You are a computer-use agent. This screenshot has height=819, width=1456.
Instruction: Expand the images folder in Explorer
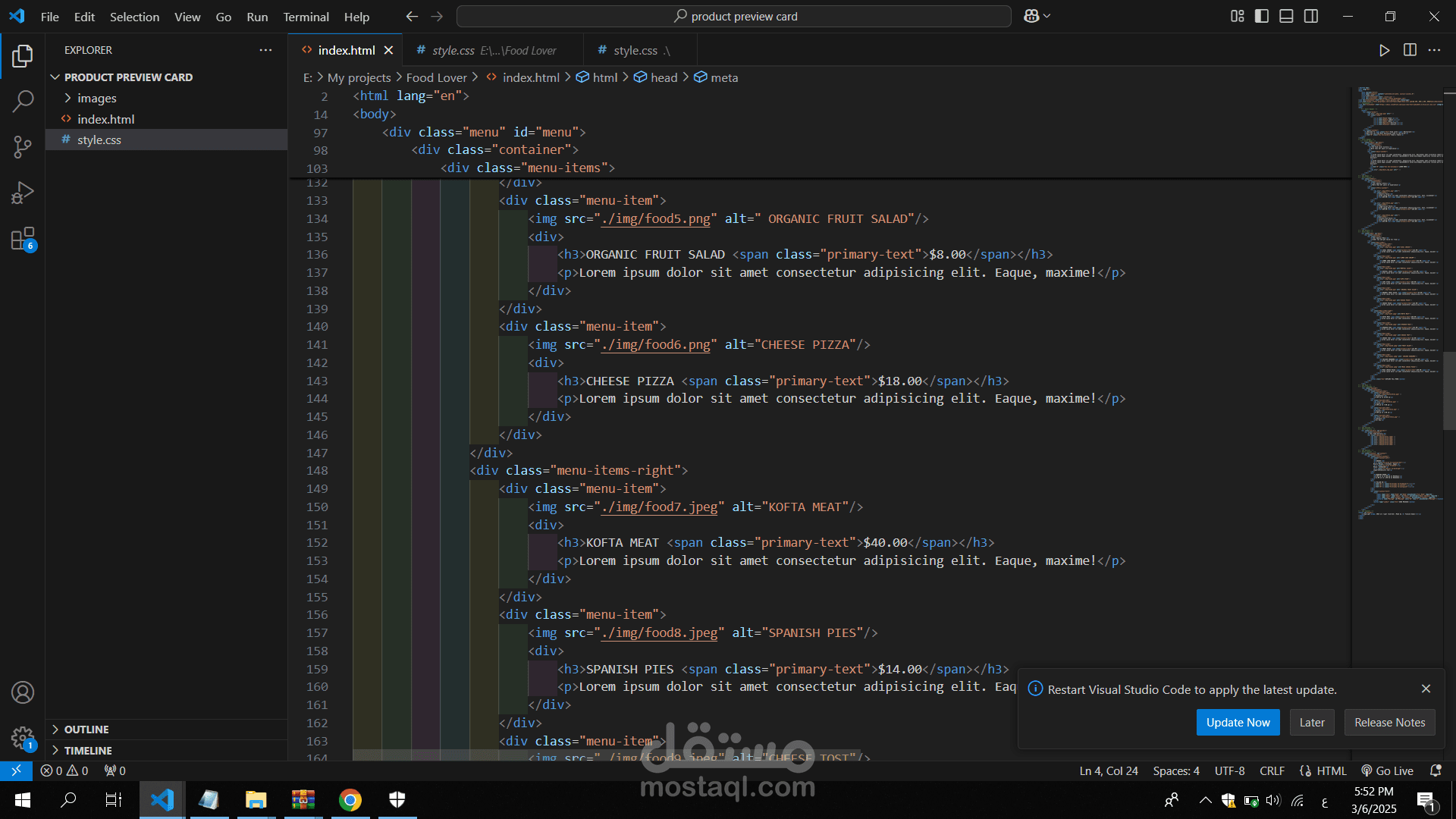pos(96,98)
